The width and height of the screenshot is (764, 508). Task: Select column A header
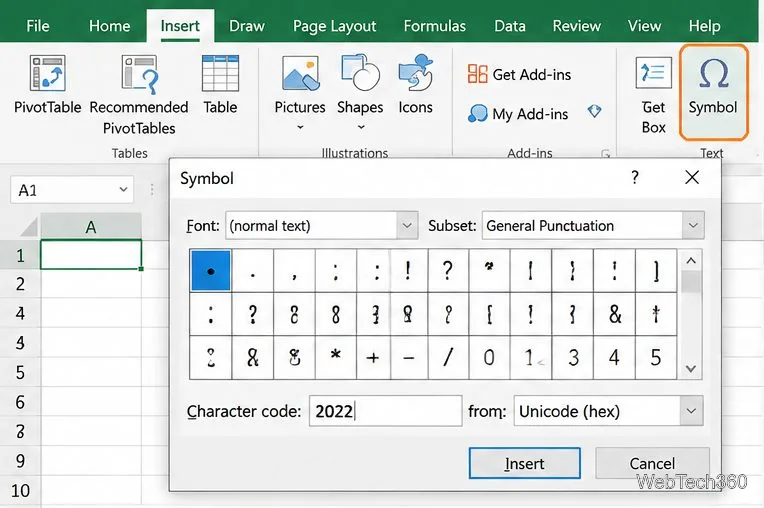[x=91, y=227]
